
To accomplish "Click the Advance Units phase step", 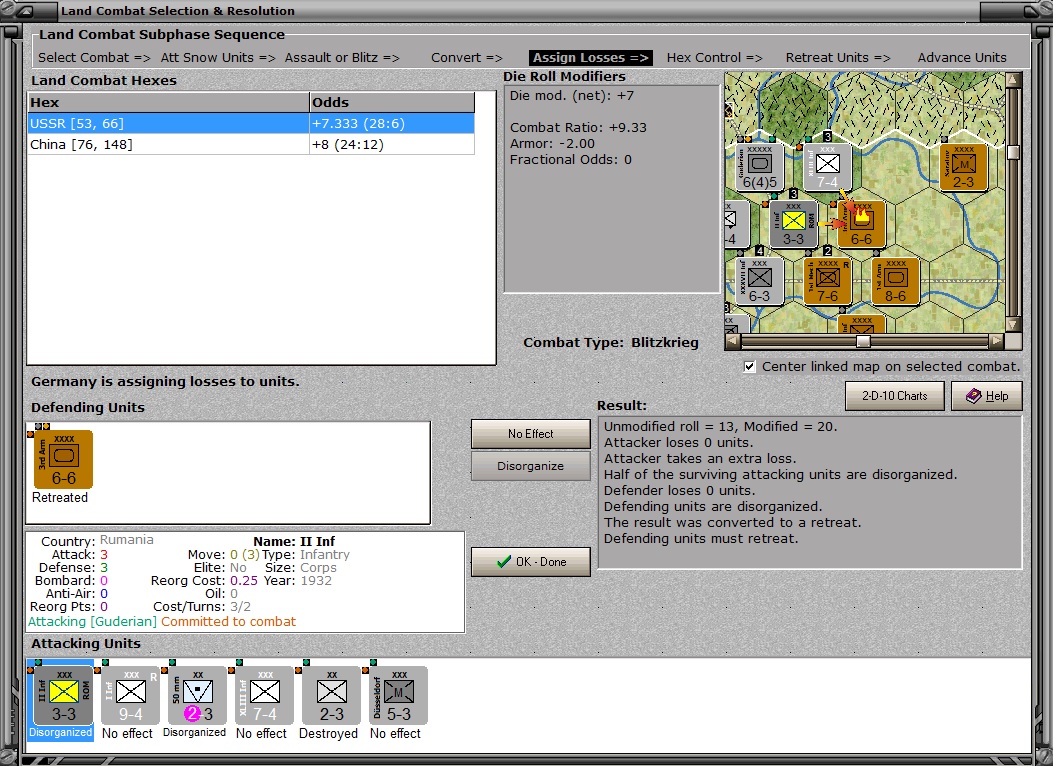I will tap(962, 58).
